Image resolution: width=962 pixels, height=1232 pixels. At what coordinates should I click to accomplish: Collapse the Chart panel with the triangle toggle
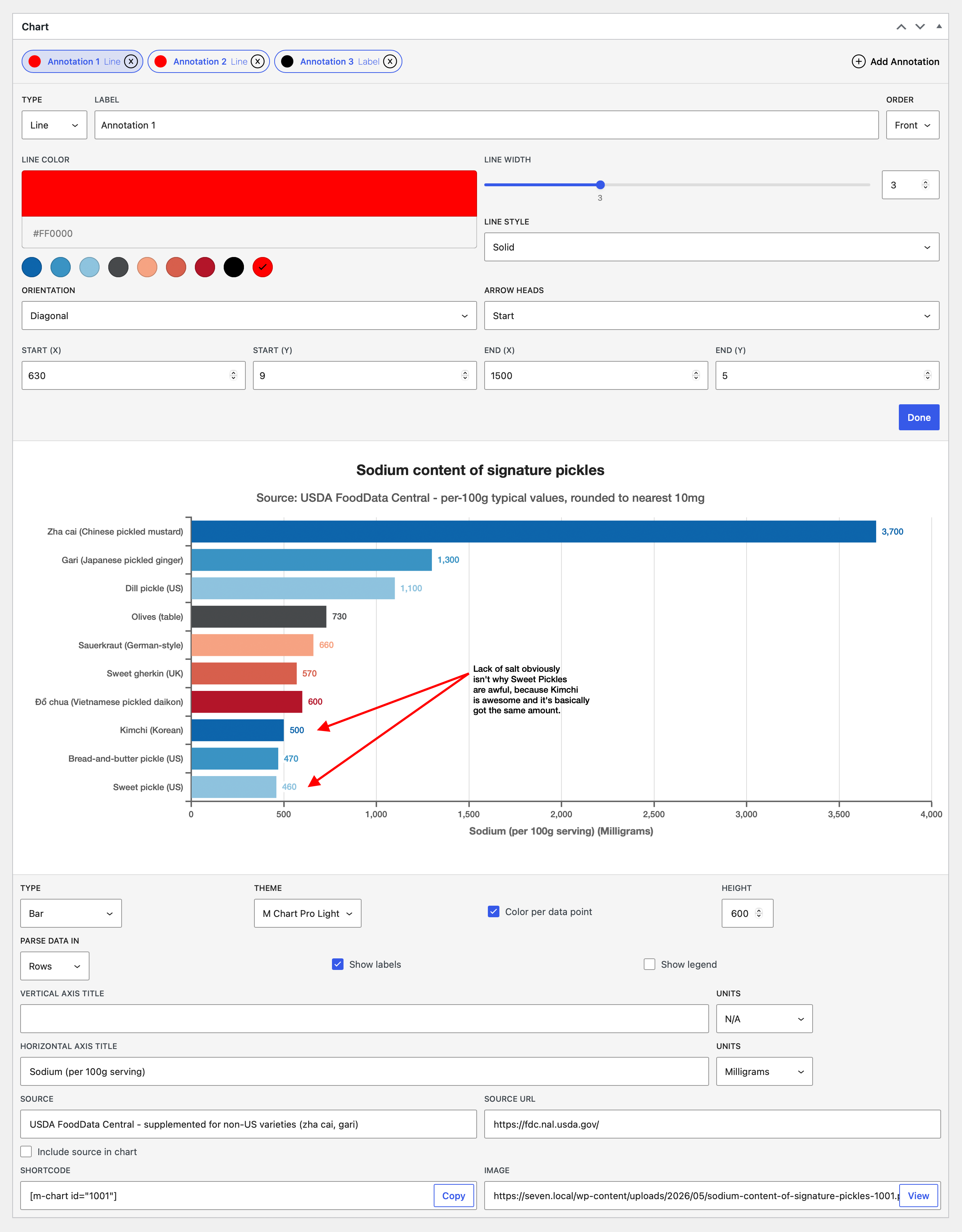[x=939, y=26]
